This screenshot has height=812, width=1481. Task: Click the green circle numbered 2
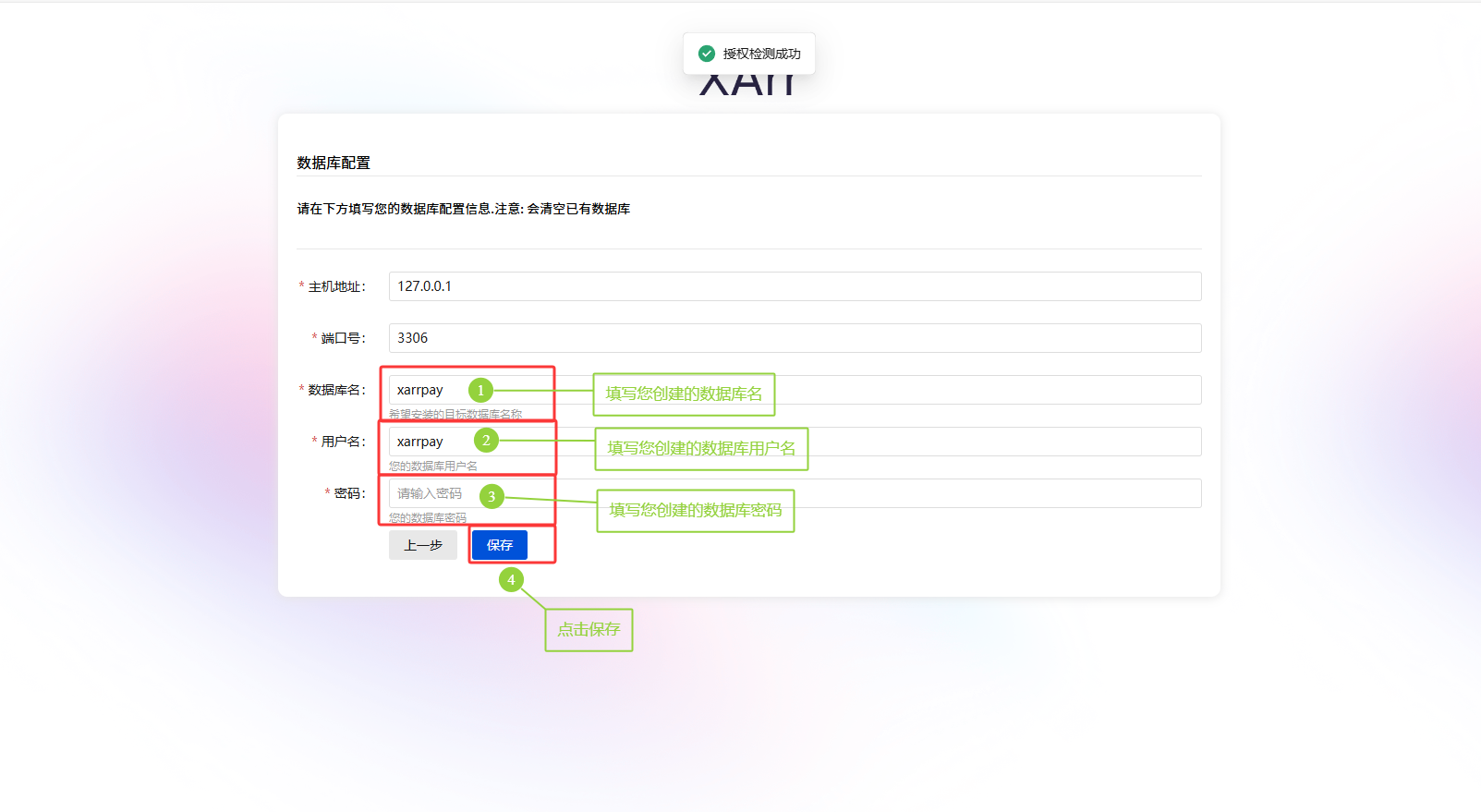(x=486, y=441)
